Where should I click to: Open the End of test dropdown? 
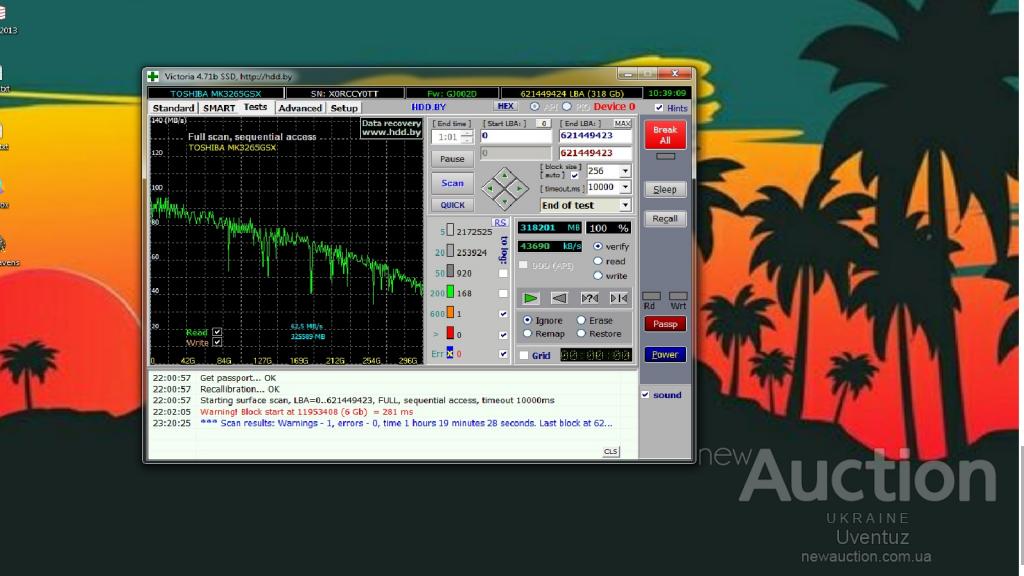[625, 205]
